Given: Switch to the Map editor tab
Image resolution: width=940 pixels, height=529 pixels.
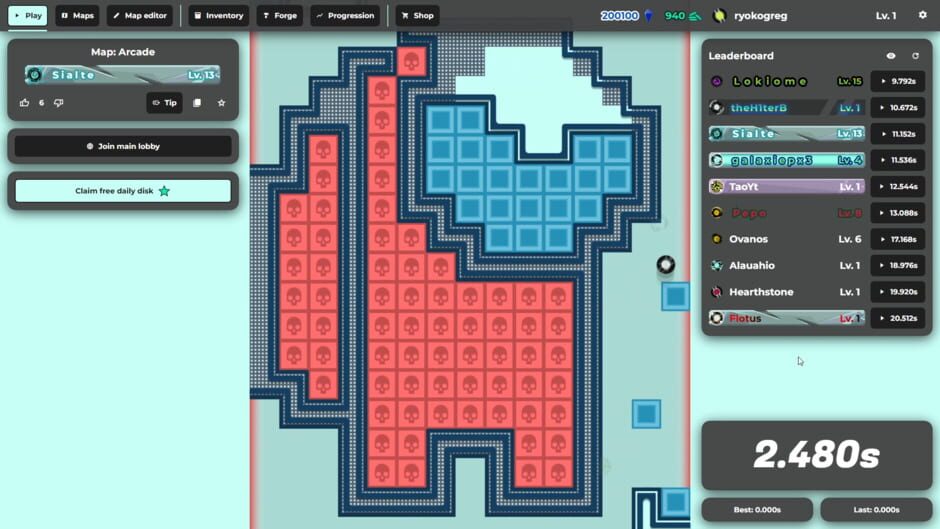Looking at the screenshot, I should (139, 16).
